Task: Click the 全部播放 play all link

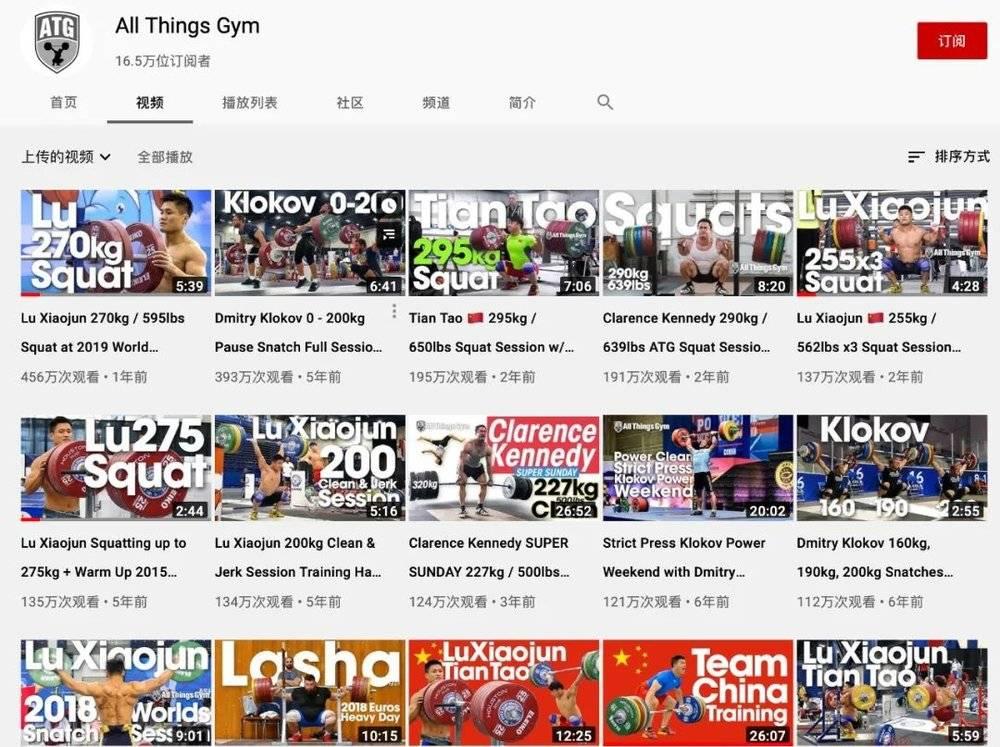Action: point(165,157)
